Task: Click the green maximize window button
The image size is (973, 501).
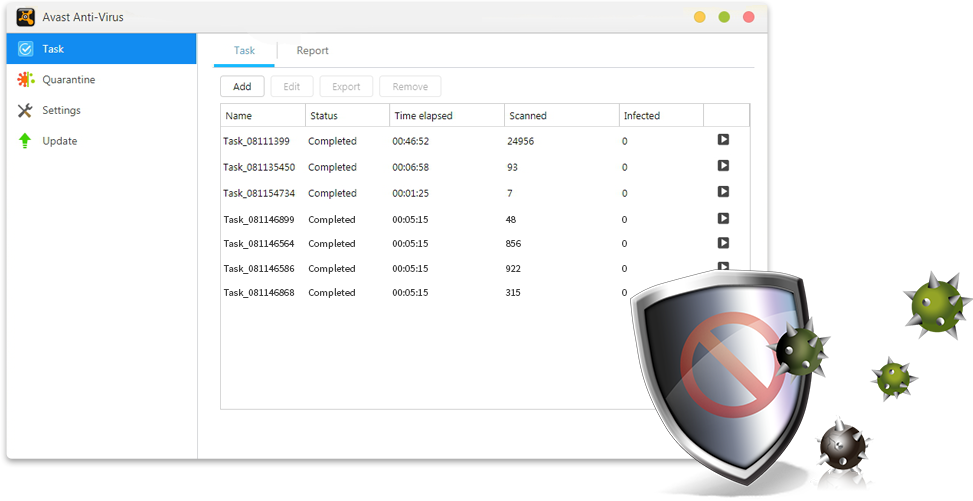Action: [724, 17]
